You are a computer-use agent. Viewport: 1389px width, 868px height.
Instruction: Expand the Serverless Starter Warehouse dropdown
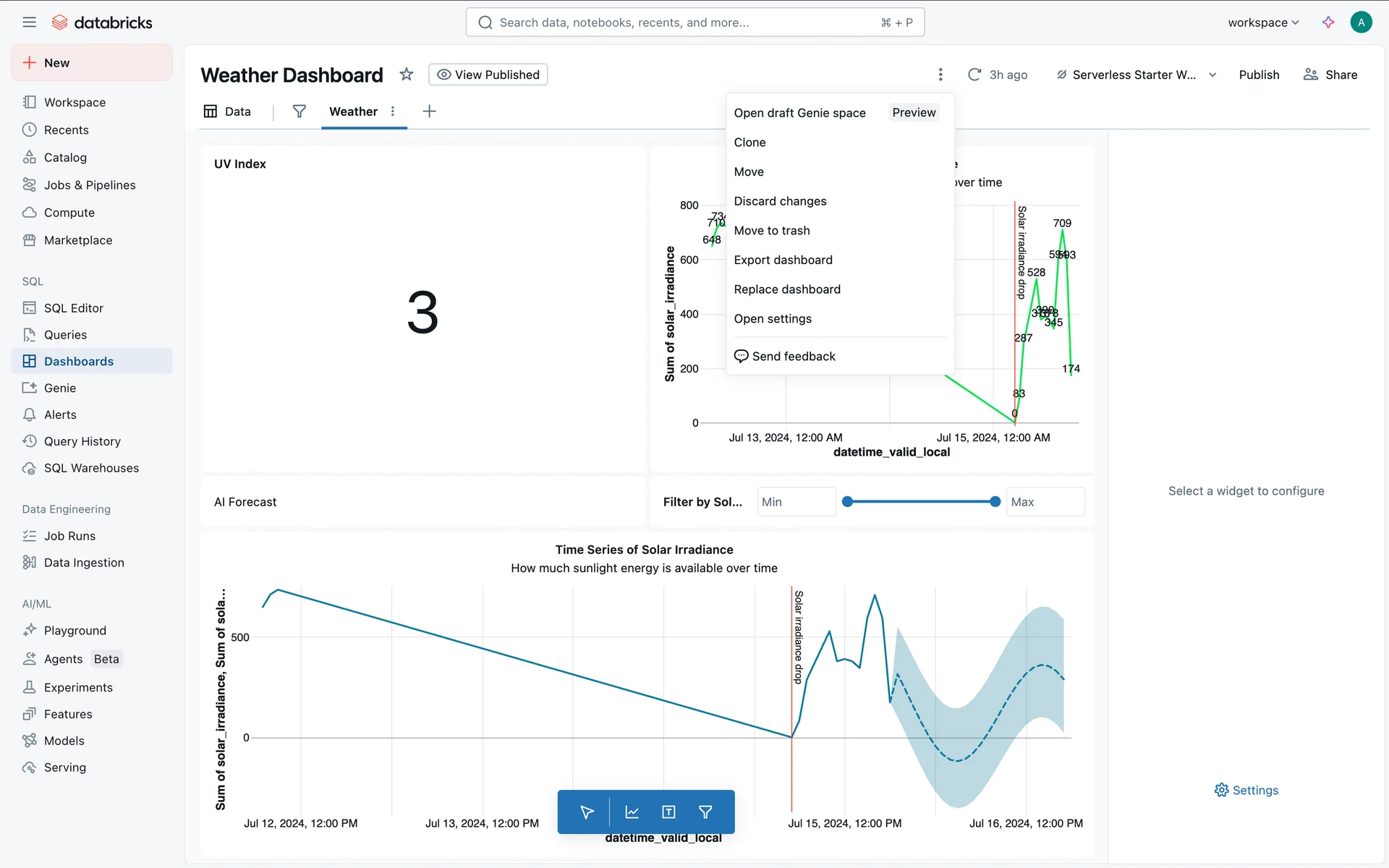1212,75
